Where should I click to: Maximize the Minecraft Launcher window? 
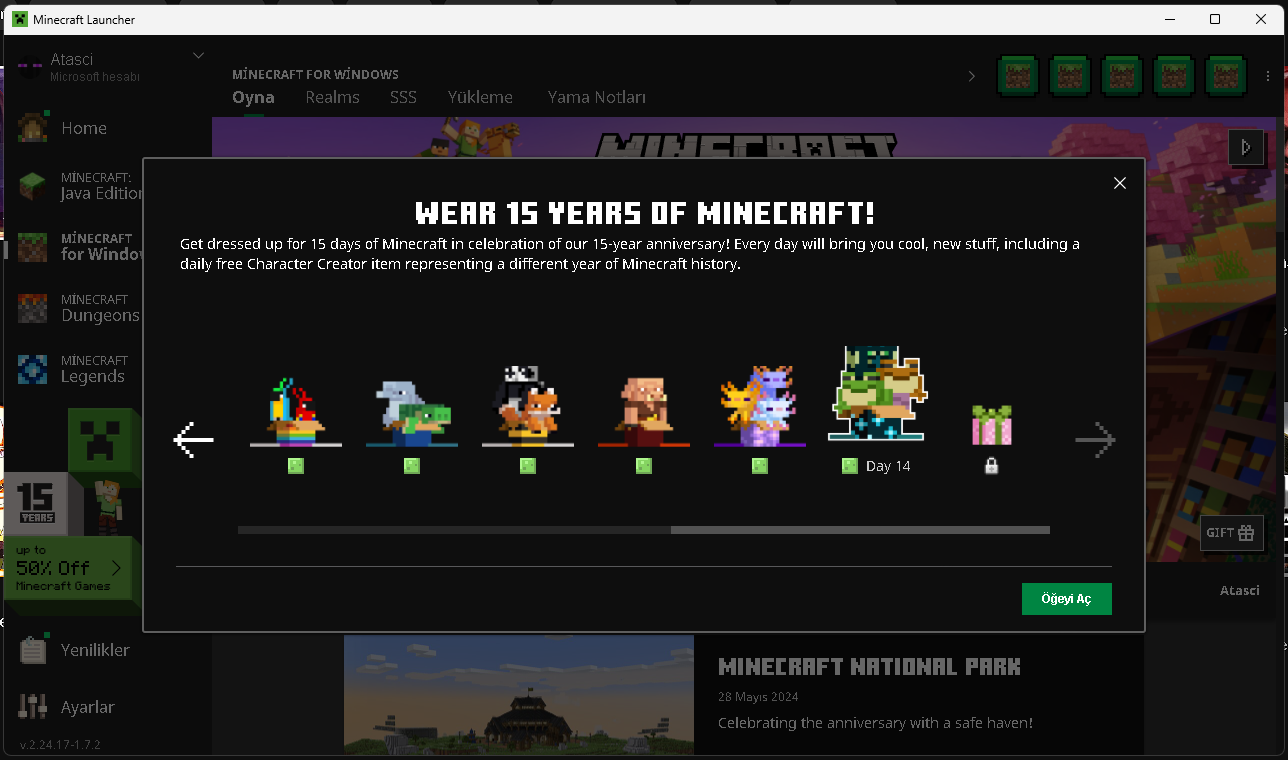tap(1215, 19)
